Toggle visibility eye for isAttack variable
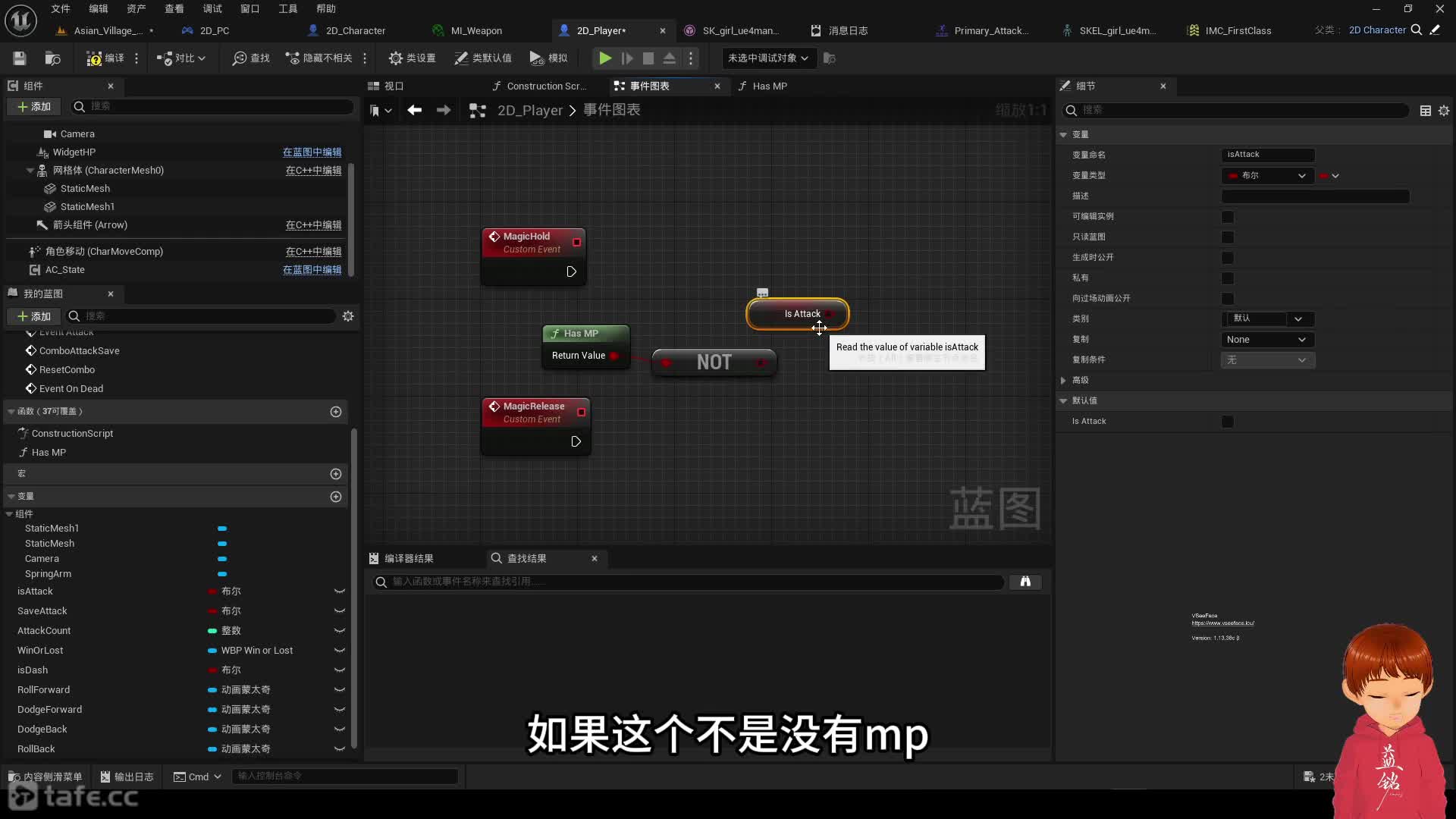The height and width of the screenshot is (819, 1456). (x=340, y=591)
